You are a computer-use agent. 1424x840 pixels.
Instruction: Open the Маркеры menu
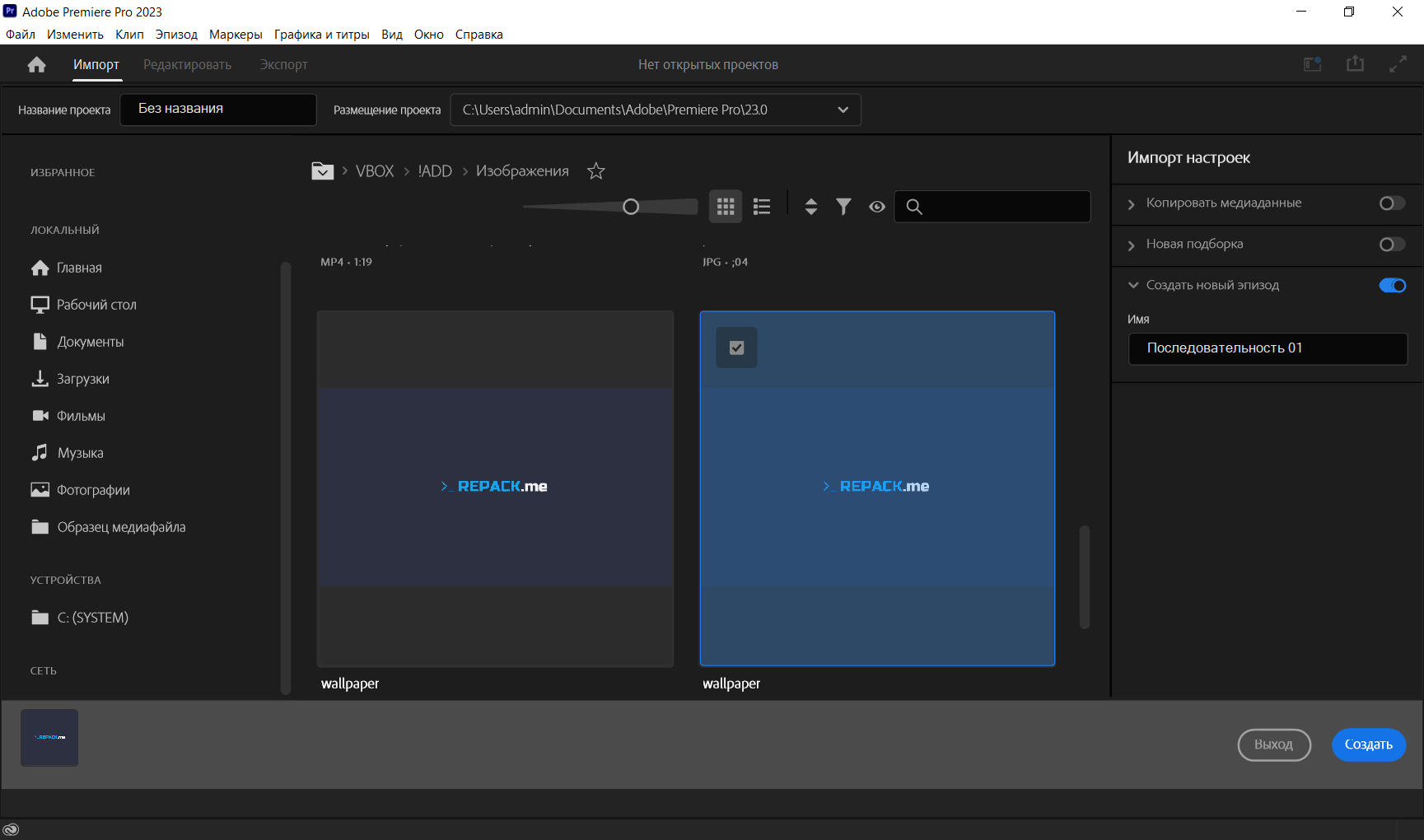click(236, 35)
